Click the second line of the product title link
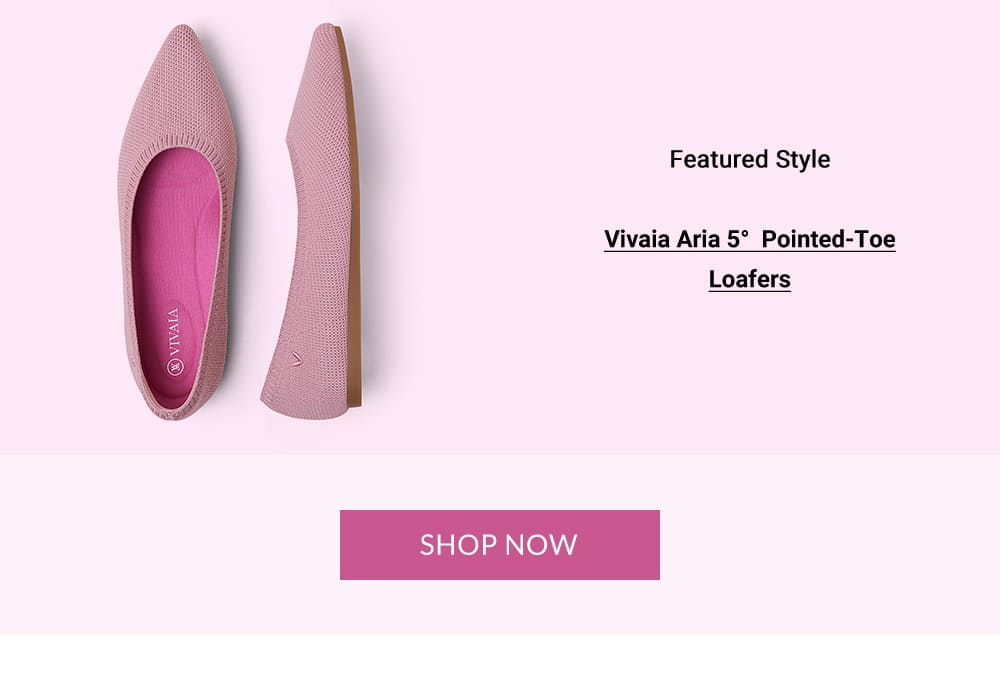The height and width of the screenshot is (673, 1000). click(748, 279)
